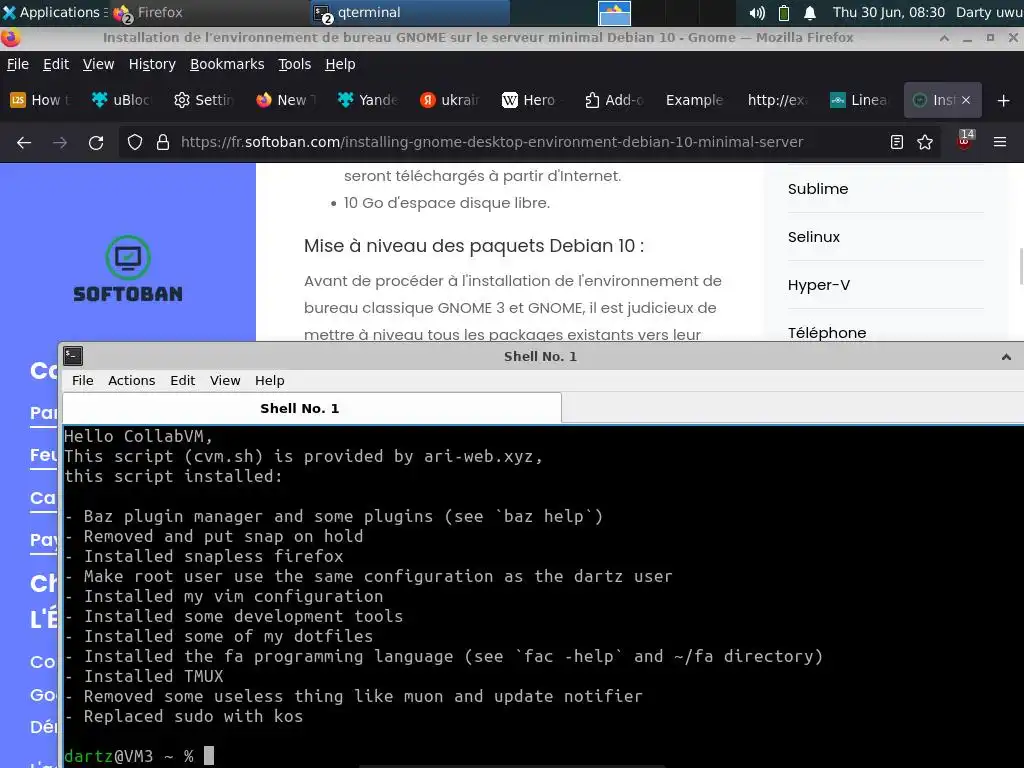Go back with the Firefox back arrow
This screenshot has height=768, width=1024.
pyautogui.click(x=24, y=142)
